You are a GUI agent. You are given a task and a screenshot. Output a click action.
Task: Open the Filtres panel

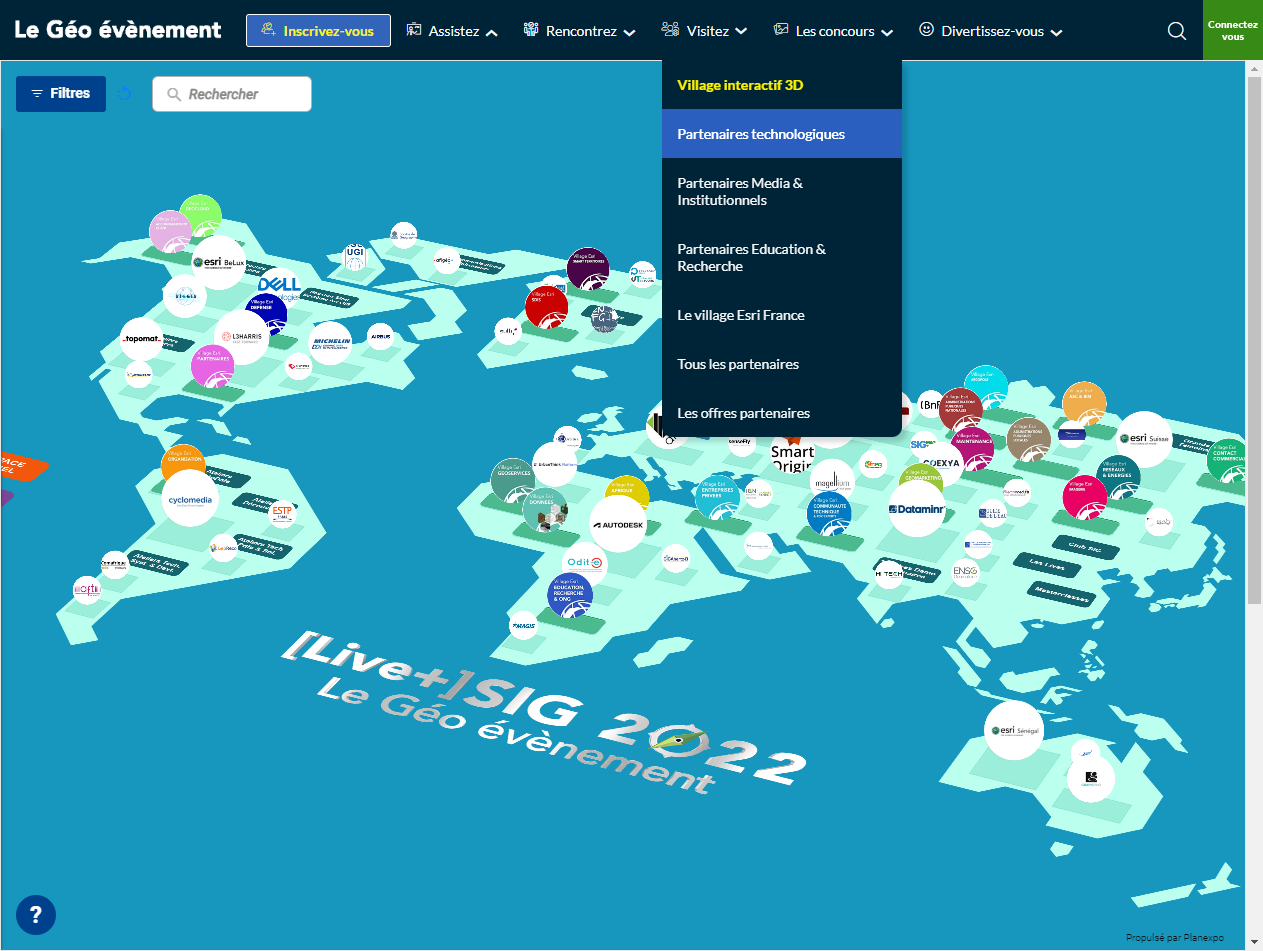(61, 94)
